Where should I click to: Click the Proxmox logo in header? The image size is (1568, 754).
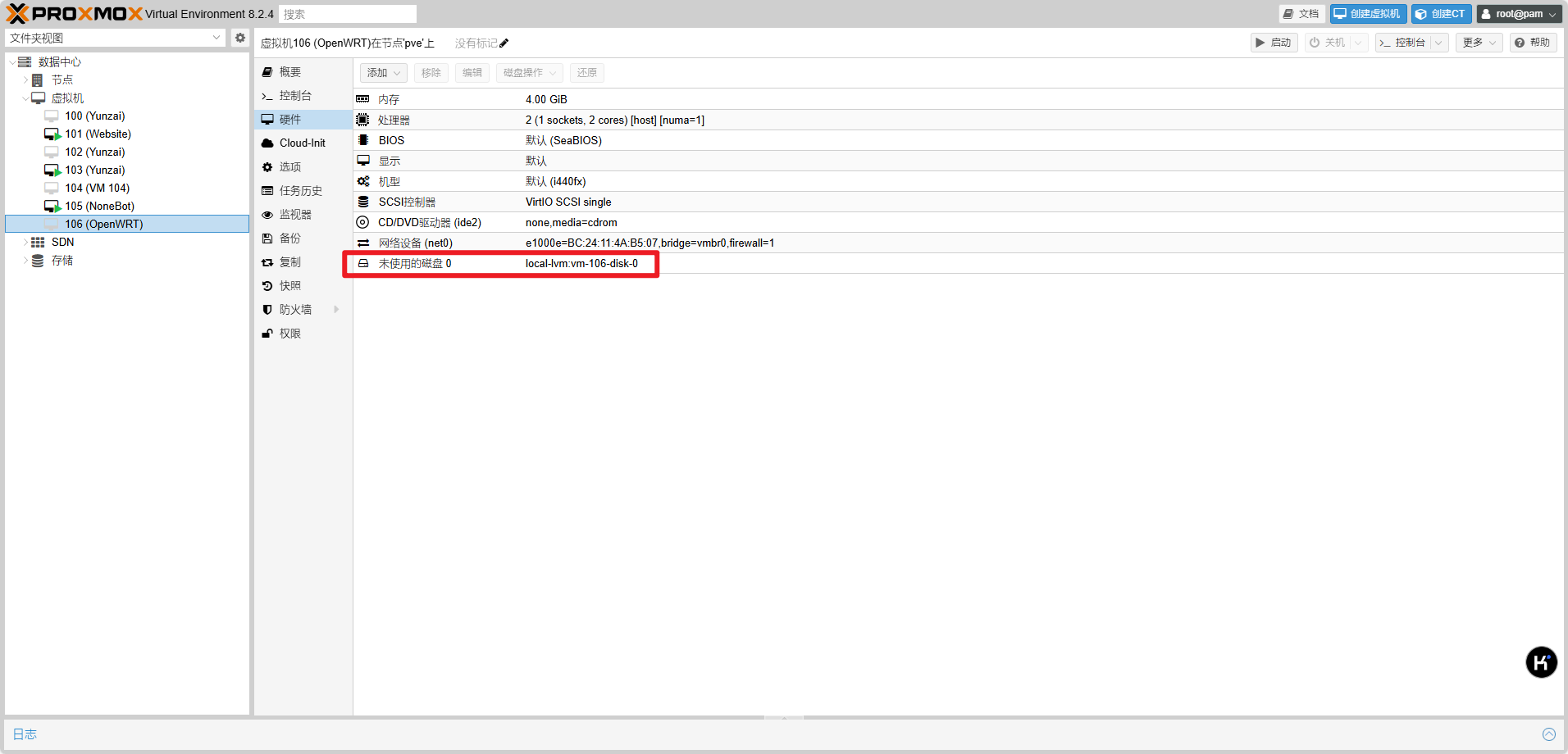click(x=74, y=14)
